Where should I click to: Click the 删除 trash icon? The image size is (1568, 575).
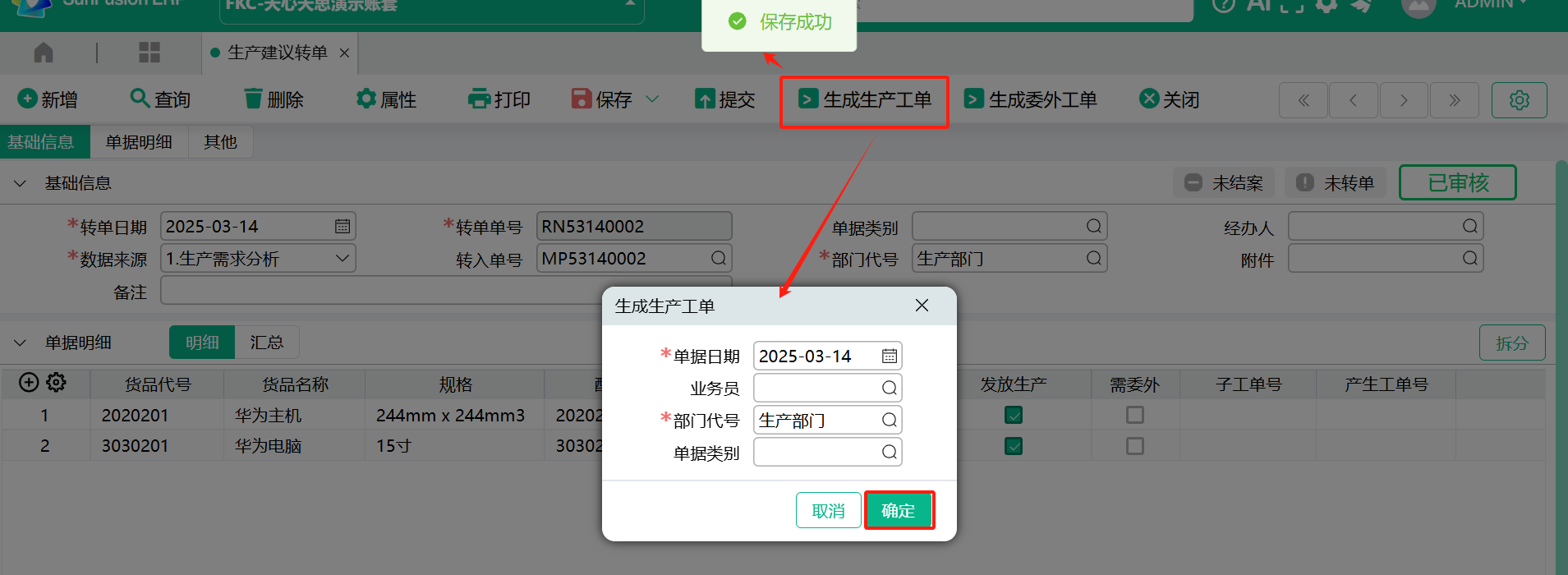[253, 99]
